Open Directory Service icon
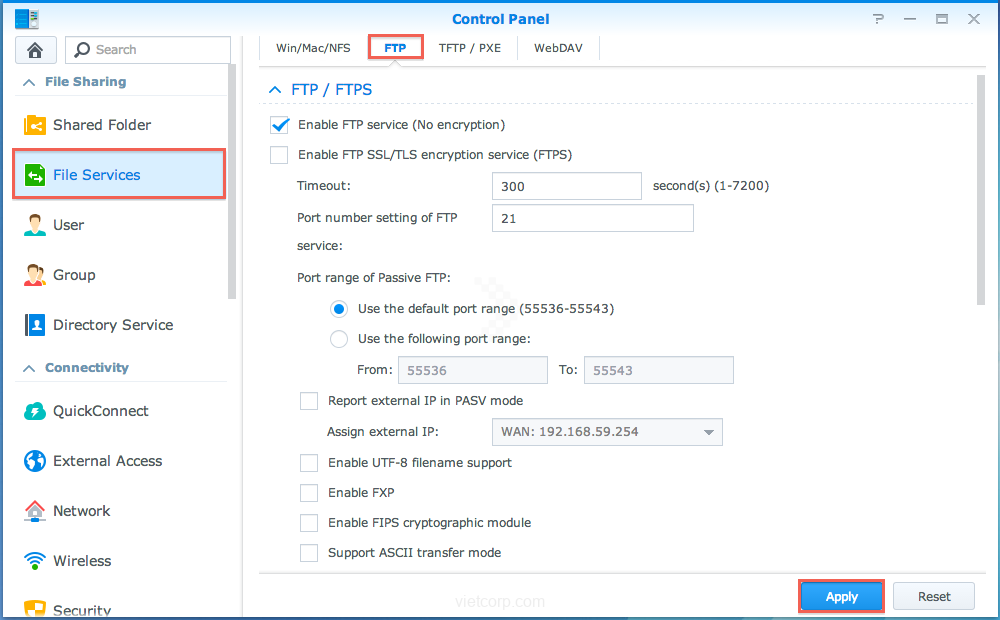Viewport: 1000px width, 620px height. point(35,325)
